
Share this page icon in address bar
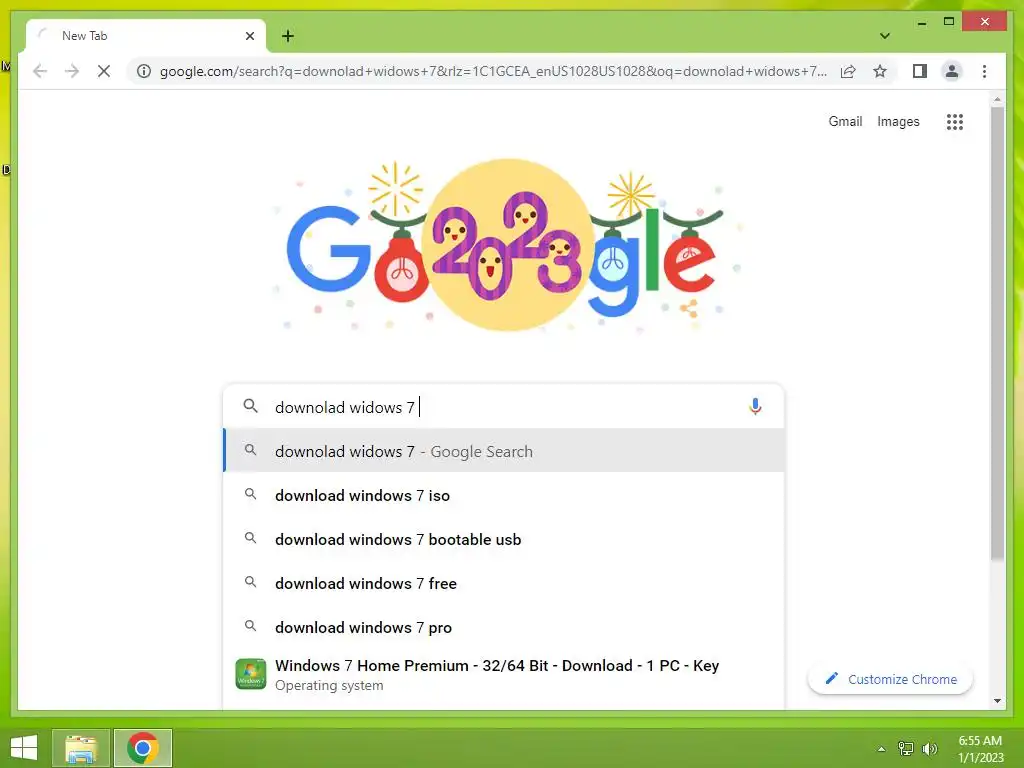pos(848,71)
